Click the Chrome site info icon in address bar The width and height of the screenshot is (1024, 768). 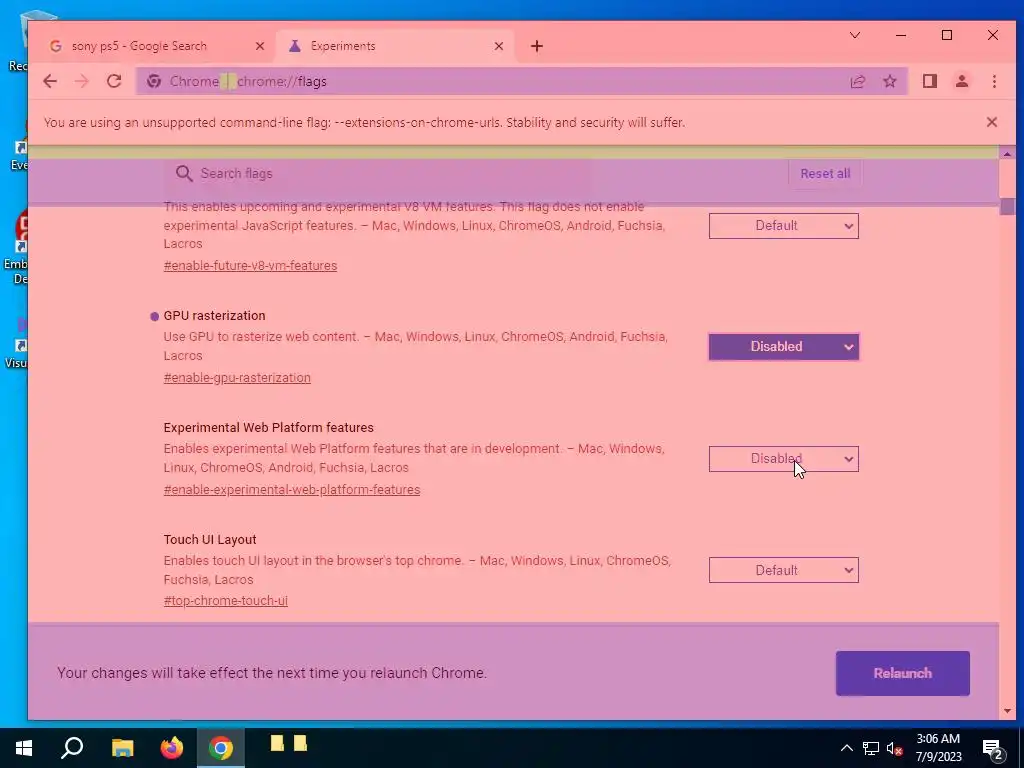click(x=154, y=81)
